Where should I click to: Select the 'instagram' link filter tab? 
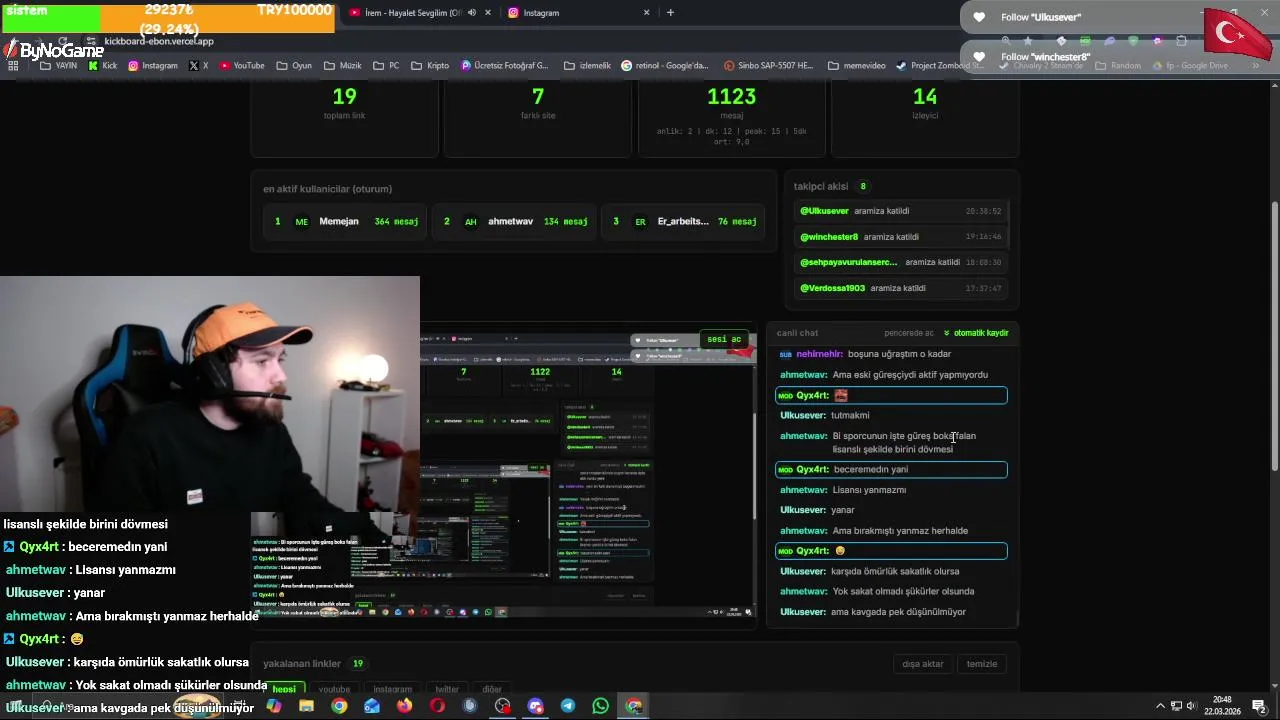(x=393, y=689)
